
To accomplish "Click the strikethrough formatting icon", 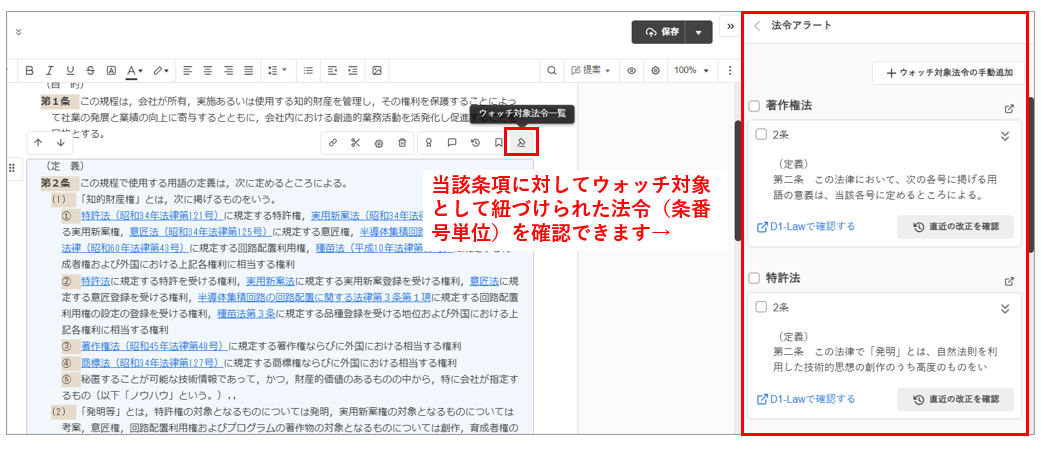I will tap(91, 71).
